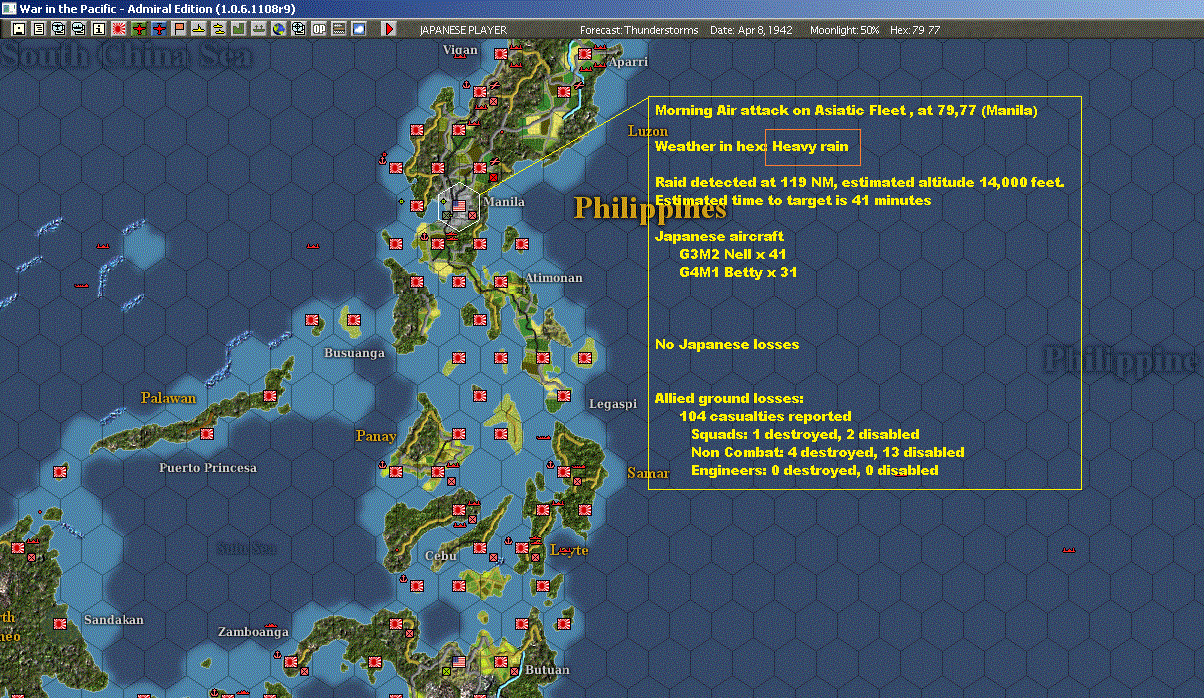The image size is (1204, 698).
Task: Open the document list icon in toolbar
Action: point(38,29)
